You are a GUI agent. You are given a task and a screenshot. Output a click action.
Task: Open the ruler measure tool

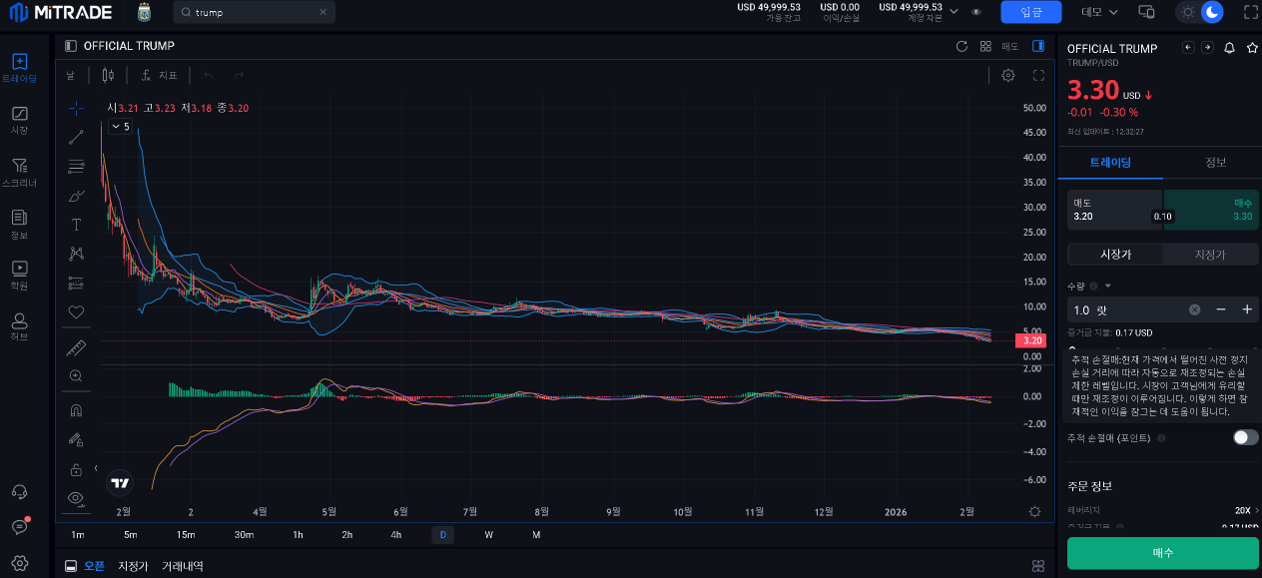click(76, 348)
